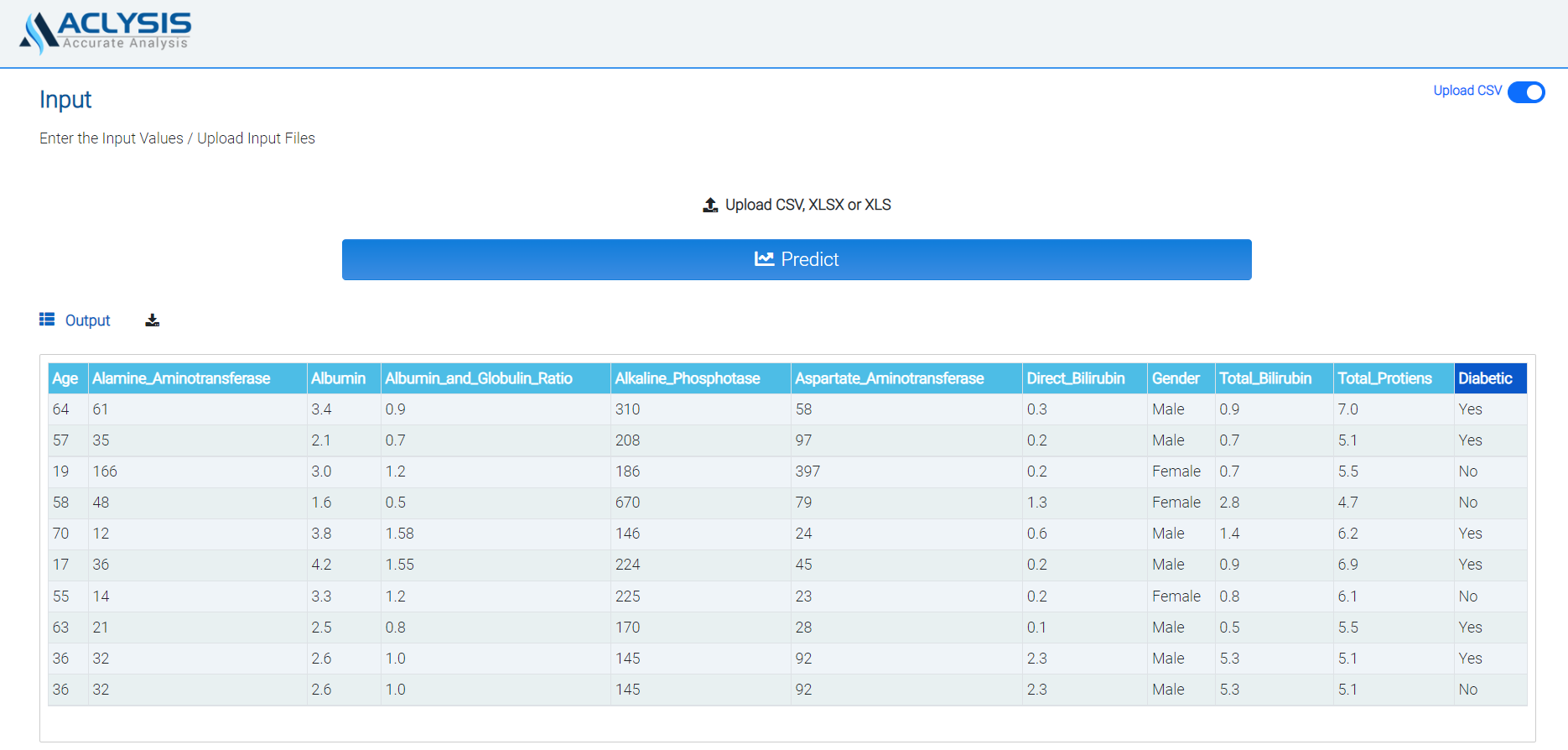Click the chart icon on Predict button

click(x=764, y=259)
